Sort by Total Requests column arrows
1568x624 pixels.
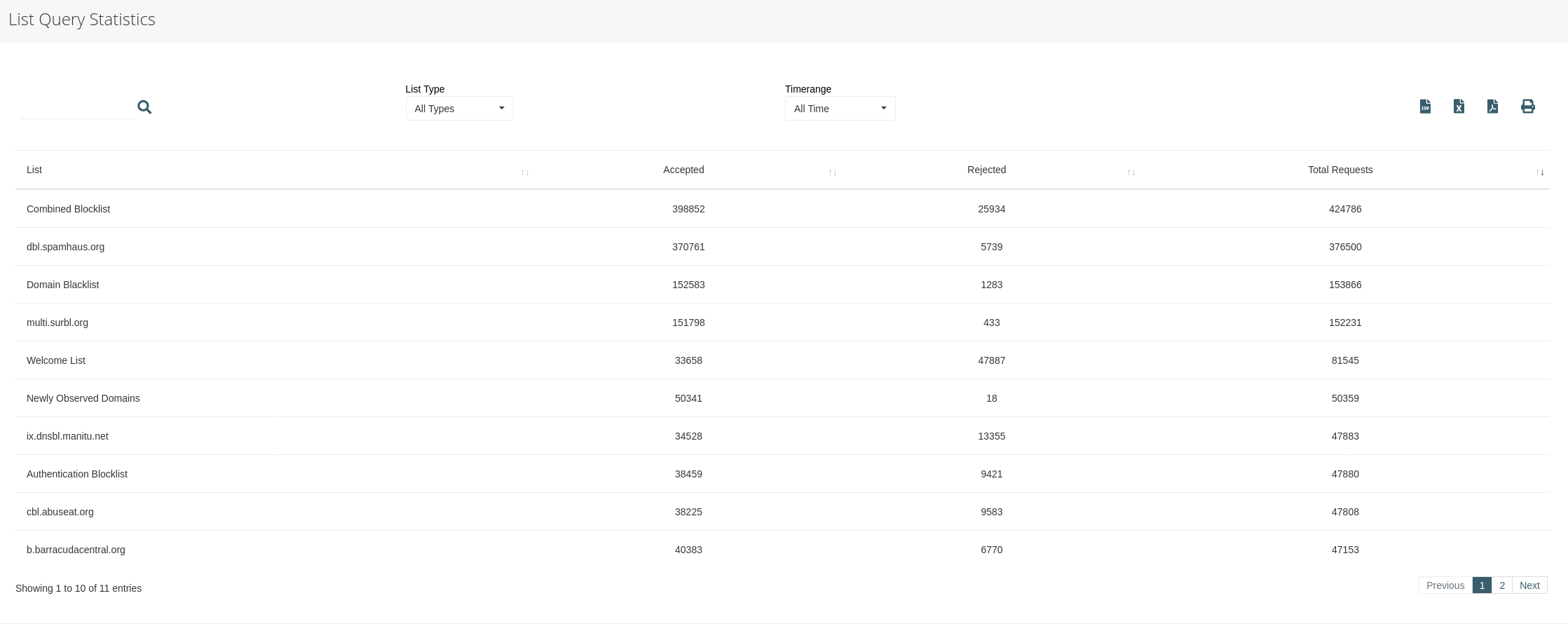point(1540,172)
